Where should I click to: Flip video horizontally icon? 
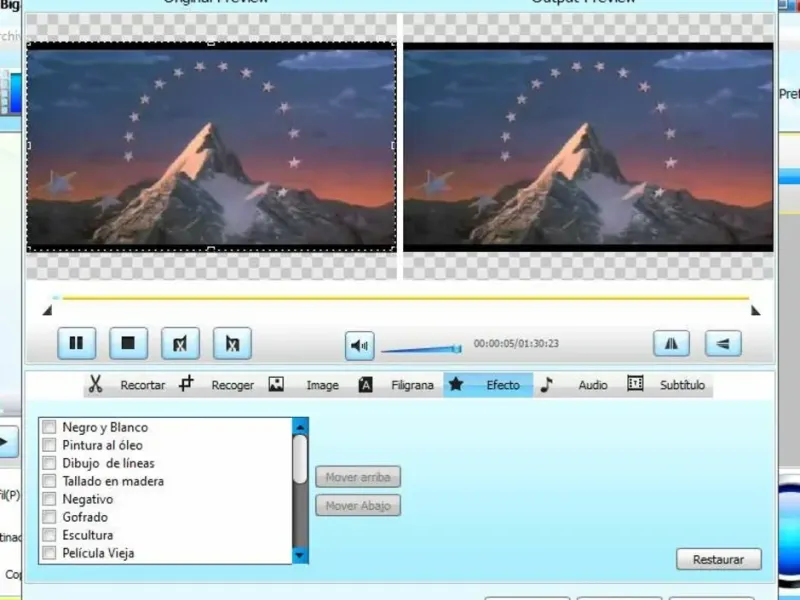pyautogui.click(x=671, y=343)
